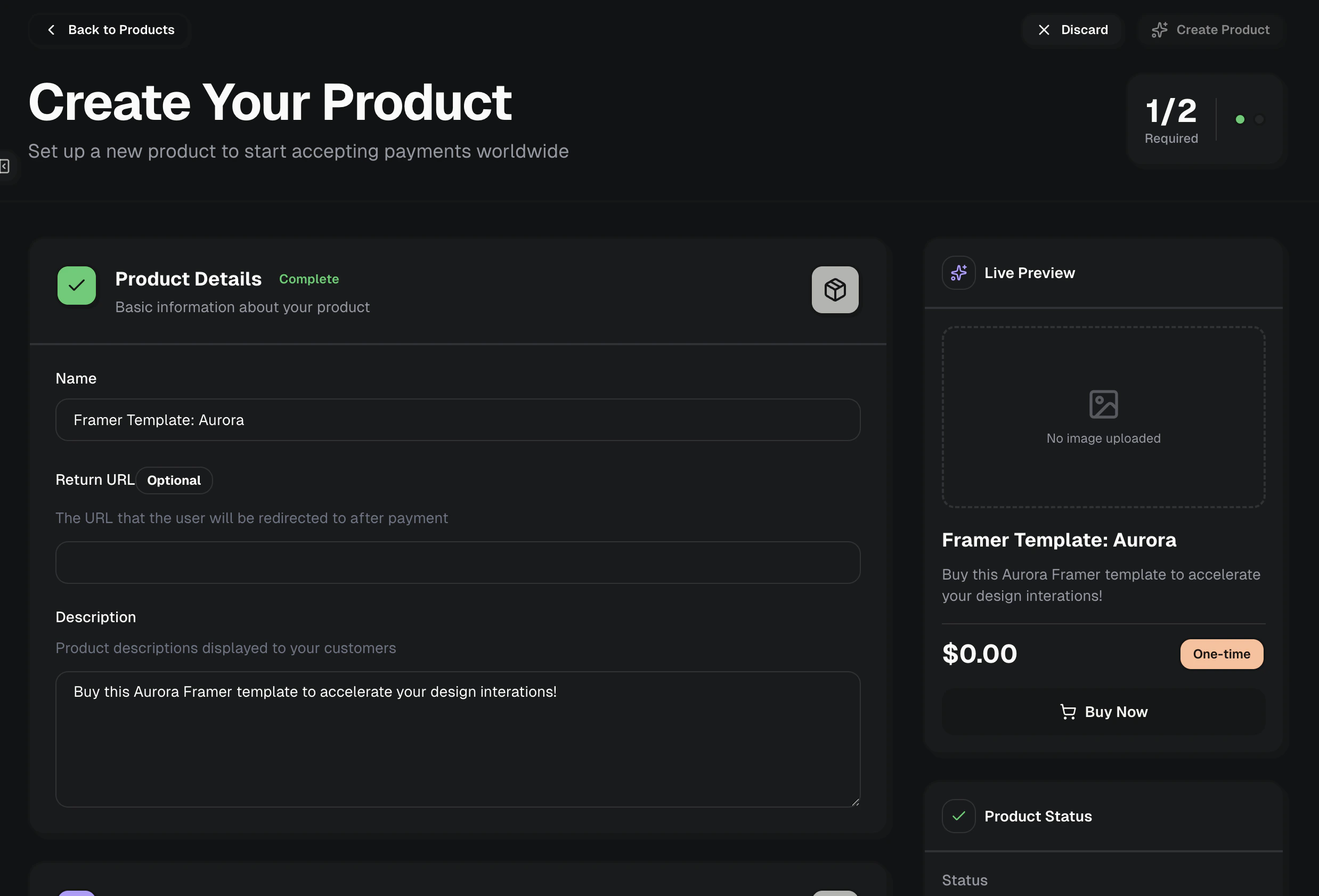Go back using the Back to Products chevron

(x=52, y=30)
